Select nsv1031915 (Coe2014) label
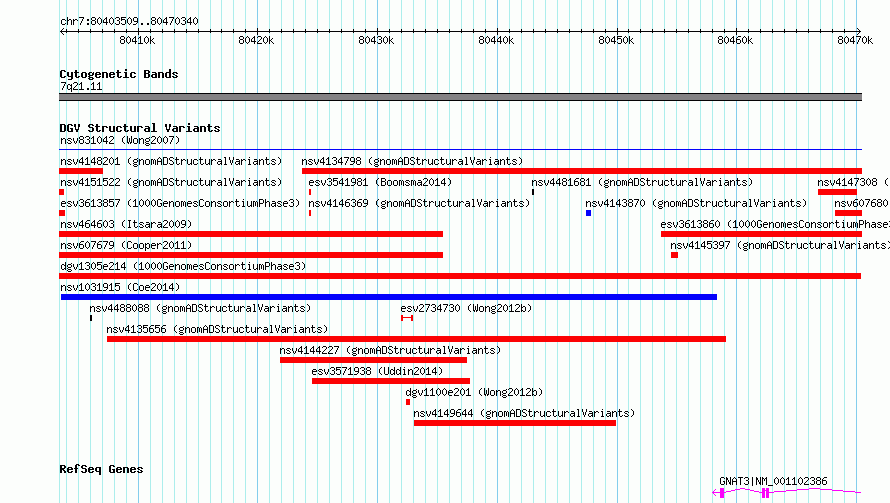This screenshot has height=503, width=890. tap(120, 287)
